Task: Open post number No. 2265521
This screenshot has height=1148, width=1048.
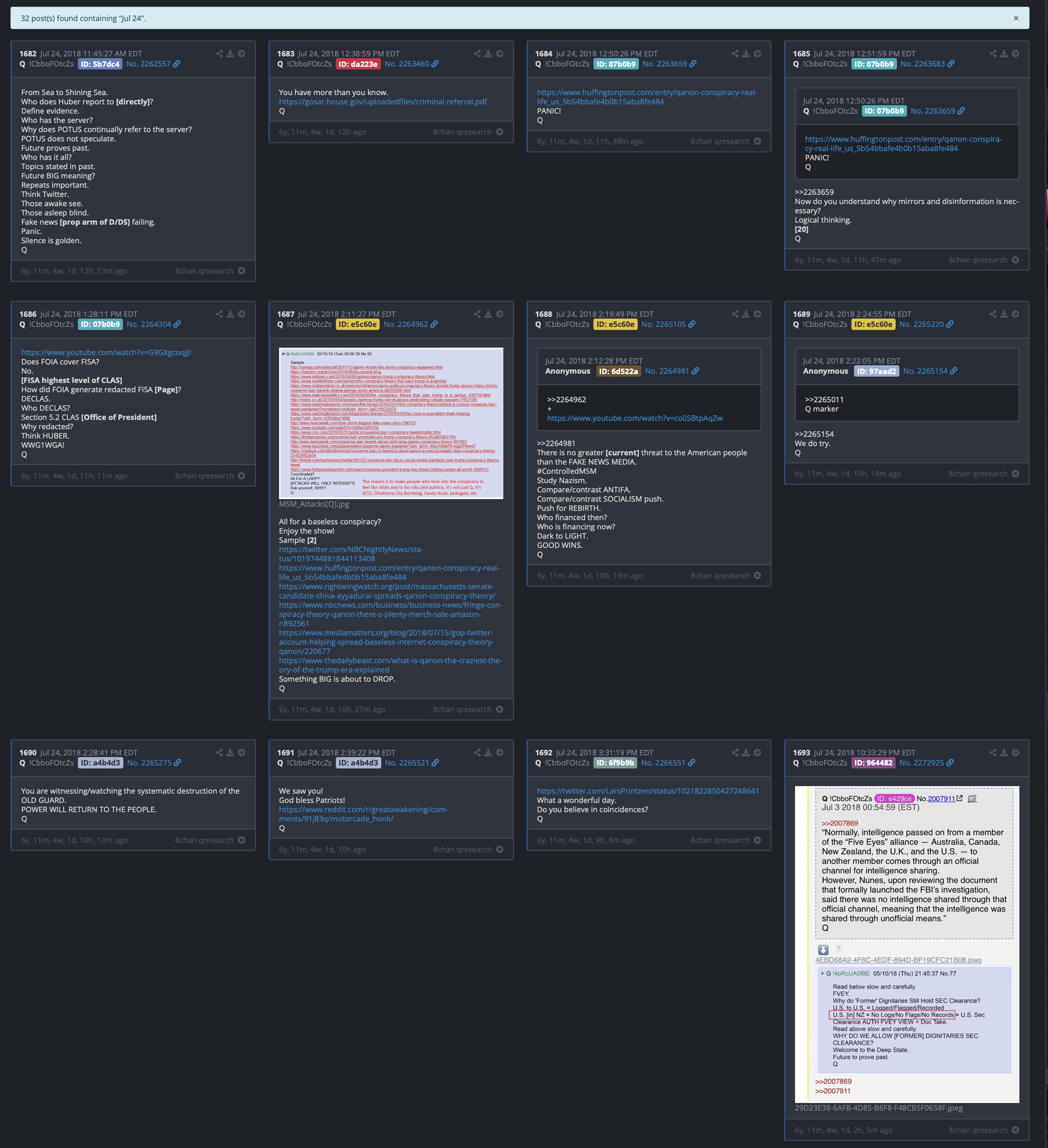Action: [x=407, y=763]
